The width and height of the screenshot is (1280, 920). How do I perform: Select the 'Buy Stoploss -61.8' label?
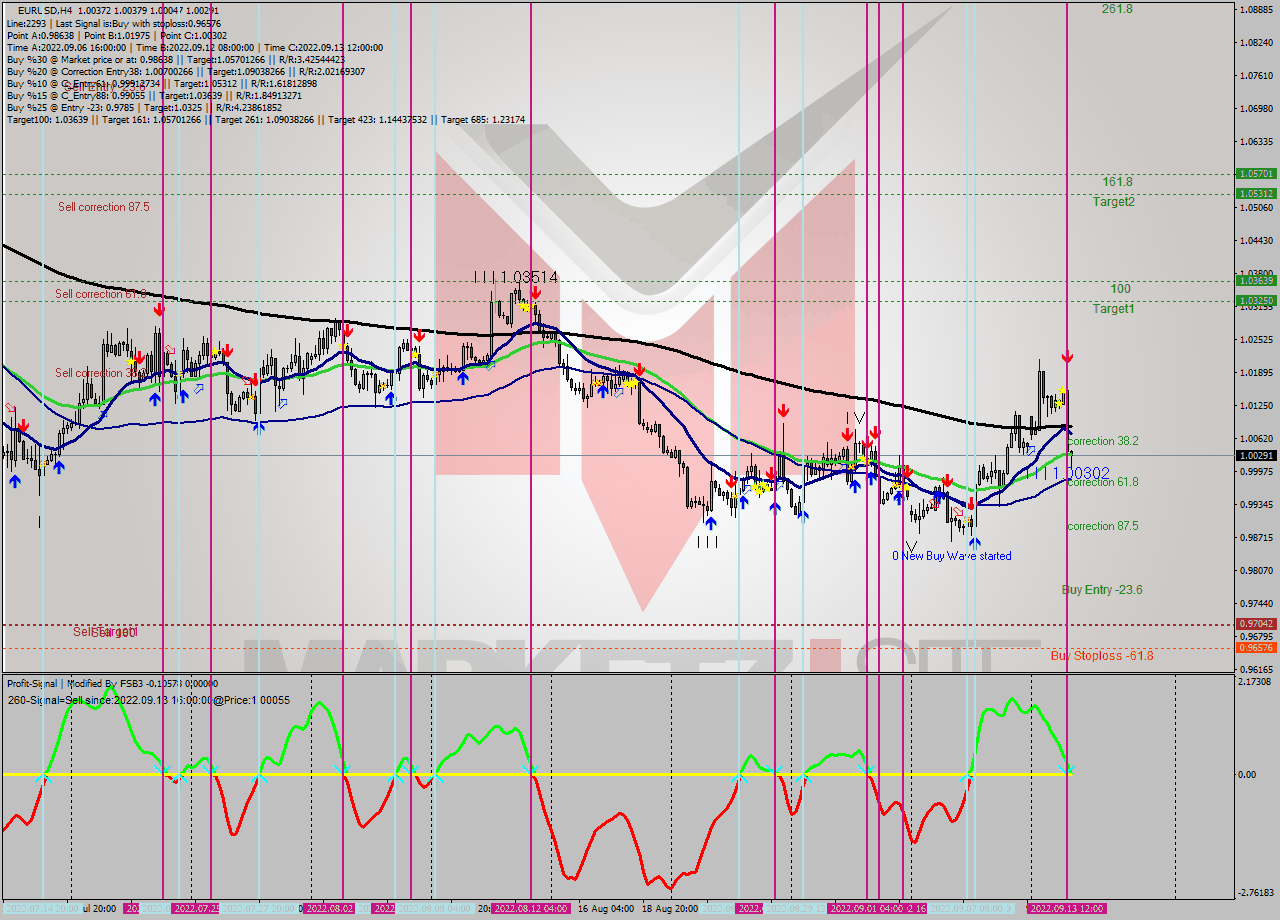[x=1102, y=656]
